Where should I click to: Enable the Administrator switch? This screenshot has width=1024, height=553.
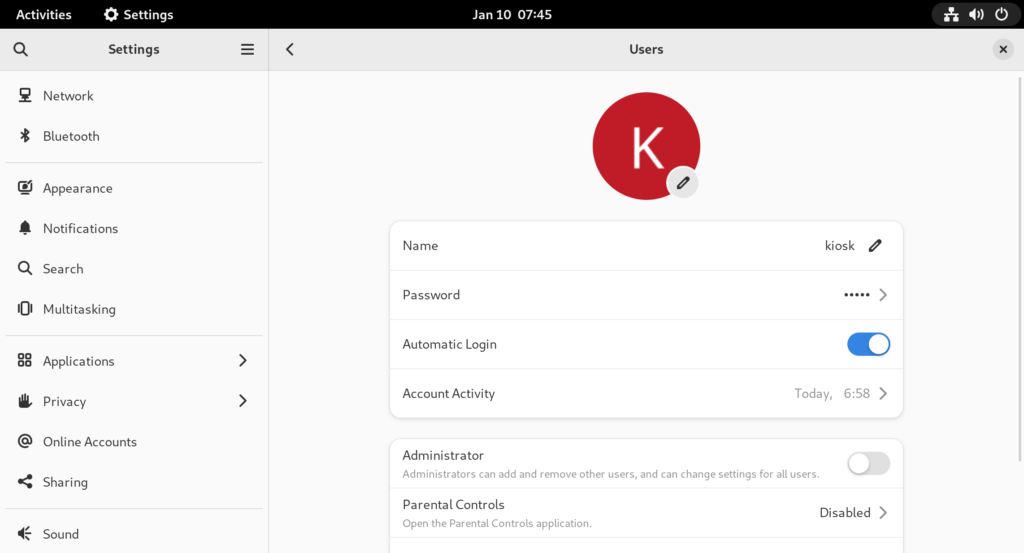(868, 463)
